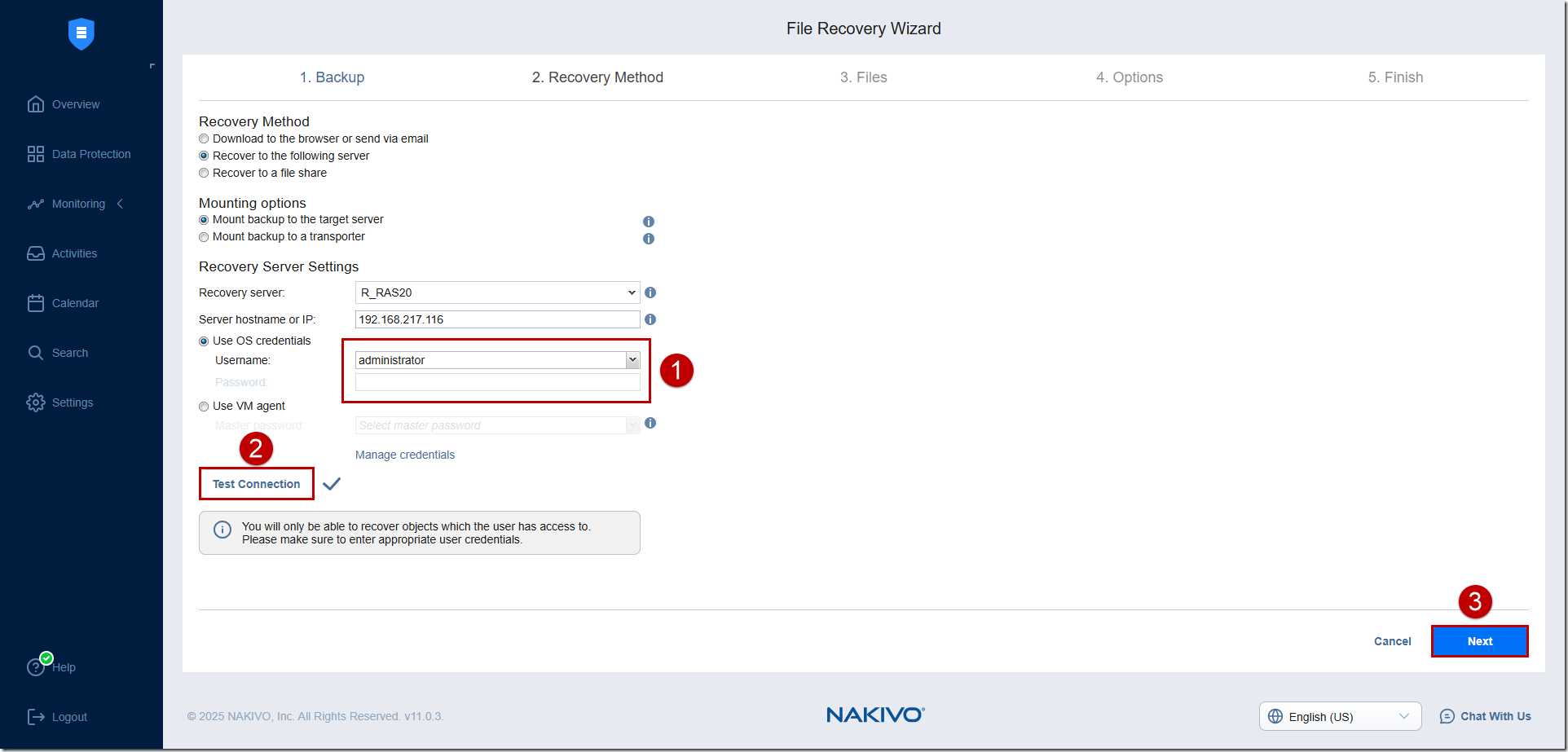This screenshot has width=1568, height=752.
Task: Click the NAKIVO shield logo
Action: point(81,33)
